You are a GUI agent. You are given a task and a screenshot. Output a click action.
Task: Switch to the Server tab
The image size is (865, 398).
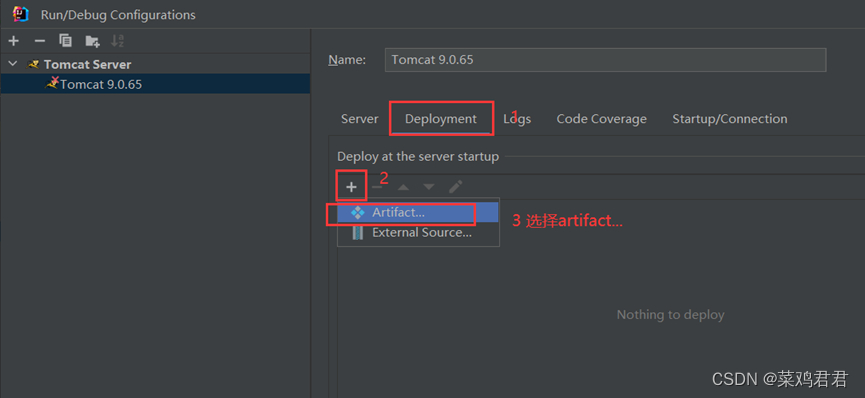360,119
